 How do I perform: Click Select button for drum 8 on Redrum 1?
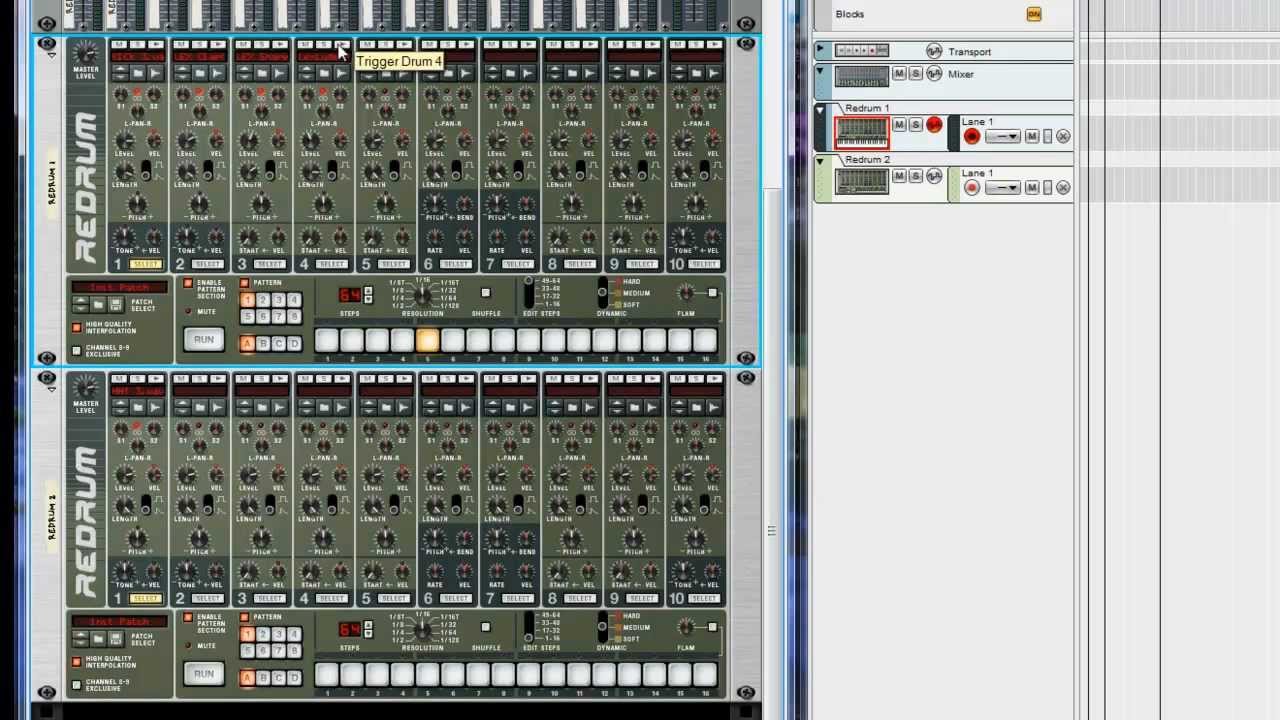click(x=580, y=264)
